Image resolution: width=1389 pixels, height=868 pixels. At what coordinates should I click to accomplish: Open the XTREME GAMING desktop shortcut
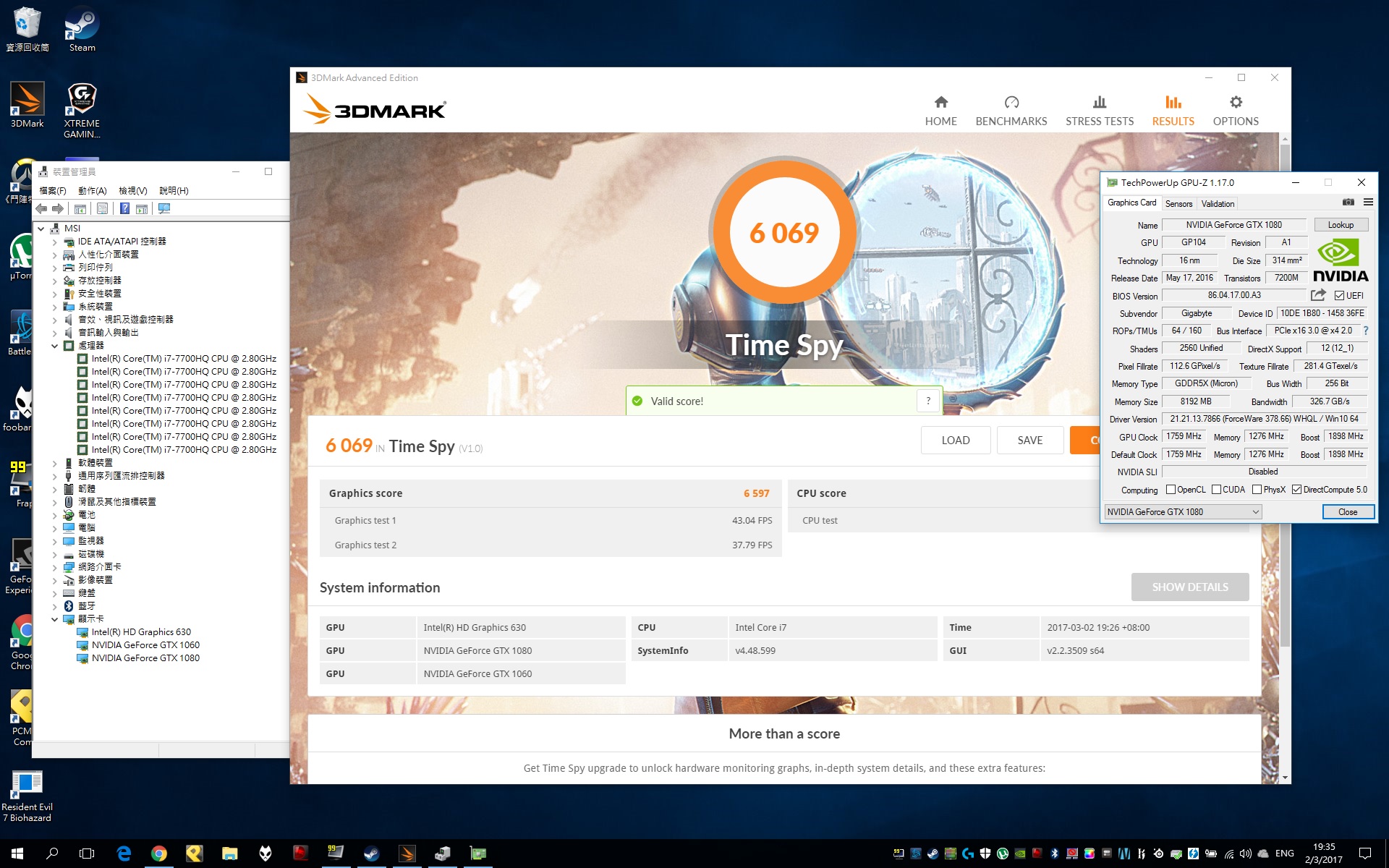click(x=82, y=110)
